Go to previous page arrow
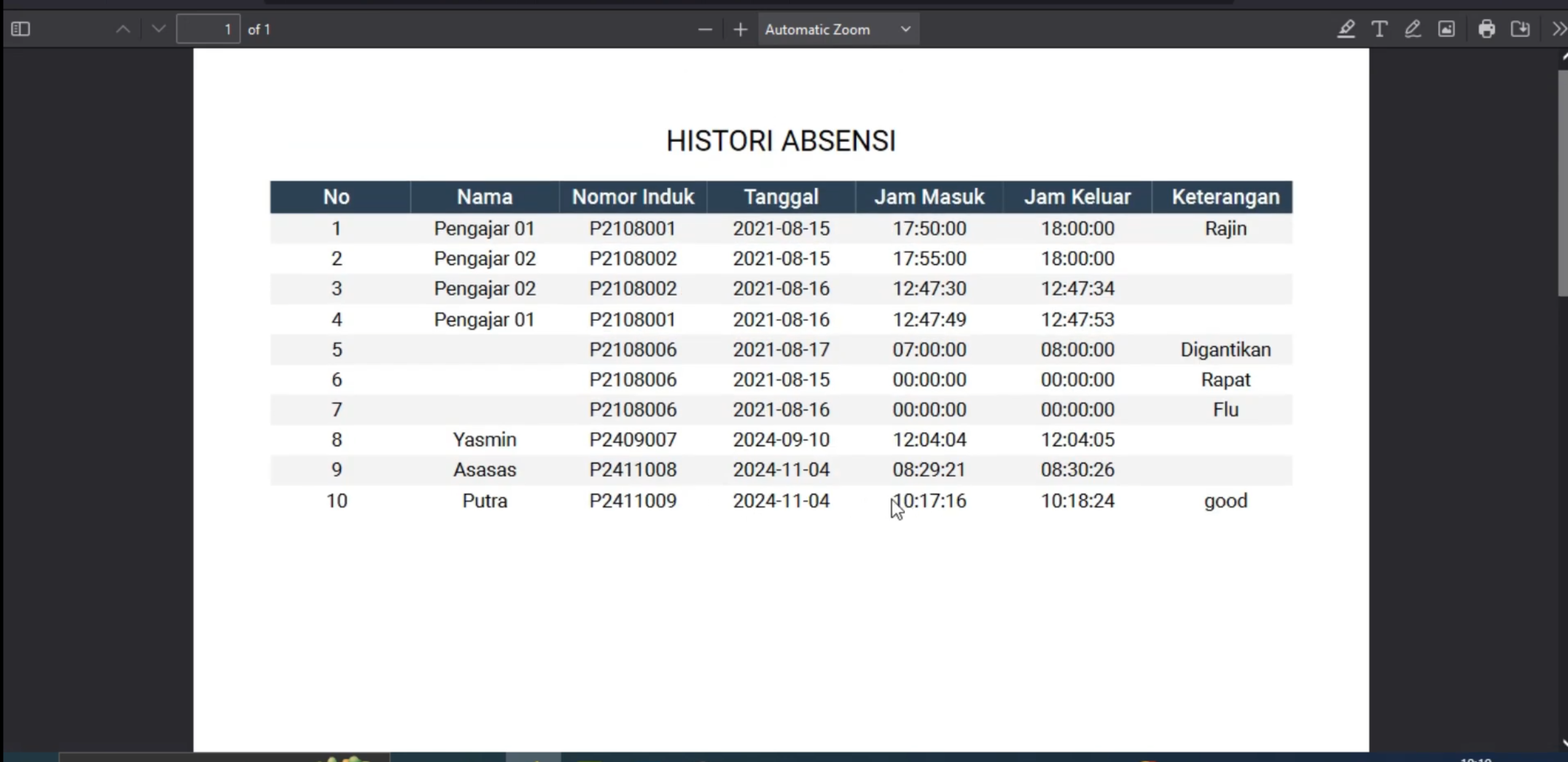The height and width of the screenshot is (762, 1568). [x=123, y=29]
